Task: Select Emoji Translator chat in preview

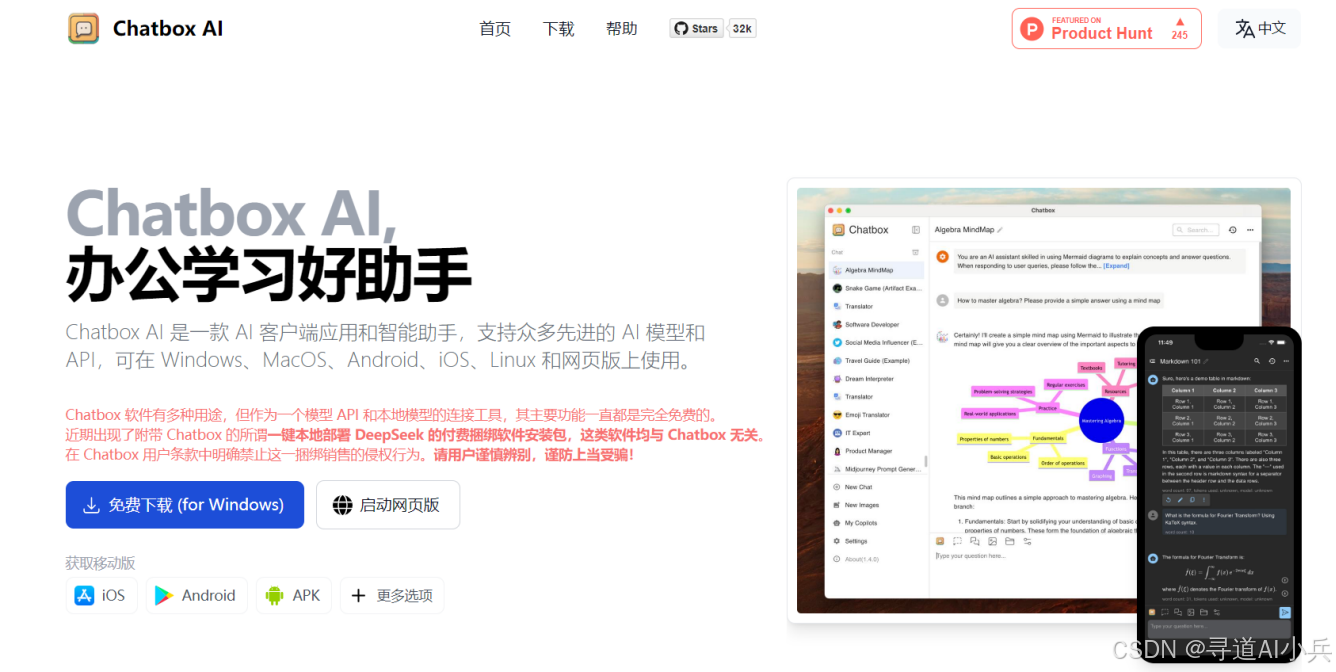Action: coord(877,415)
